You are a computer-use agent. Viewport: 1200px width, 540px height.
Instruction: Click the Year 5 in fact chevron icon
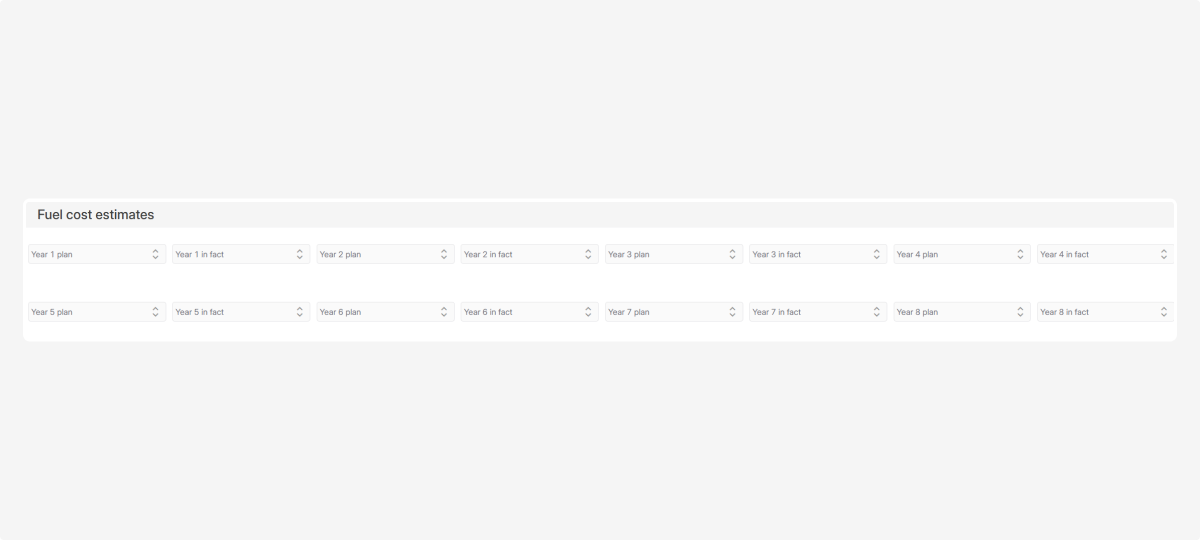click(300, 312)
